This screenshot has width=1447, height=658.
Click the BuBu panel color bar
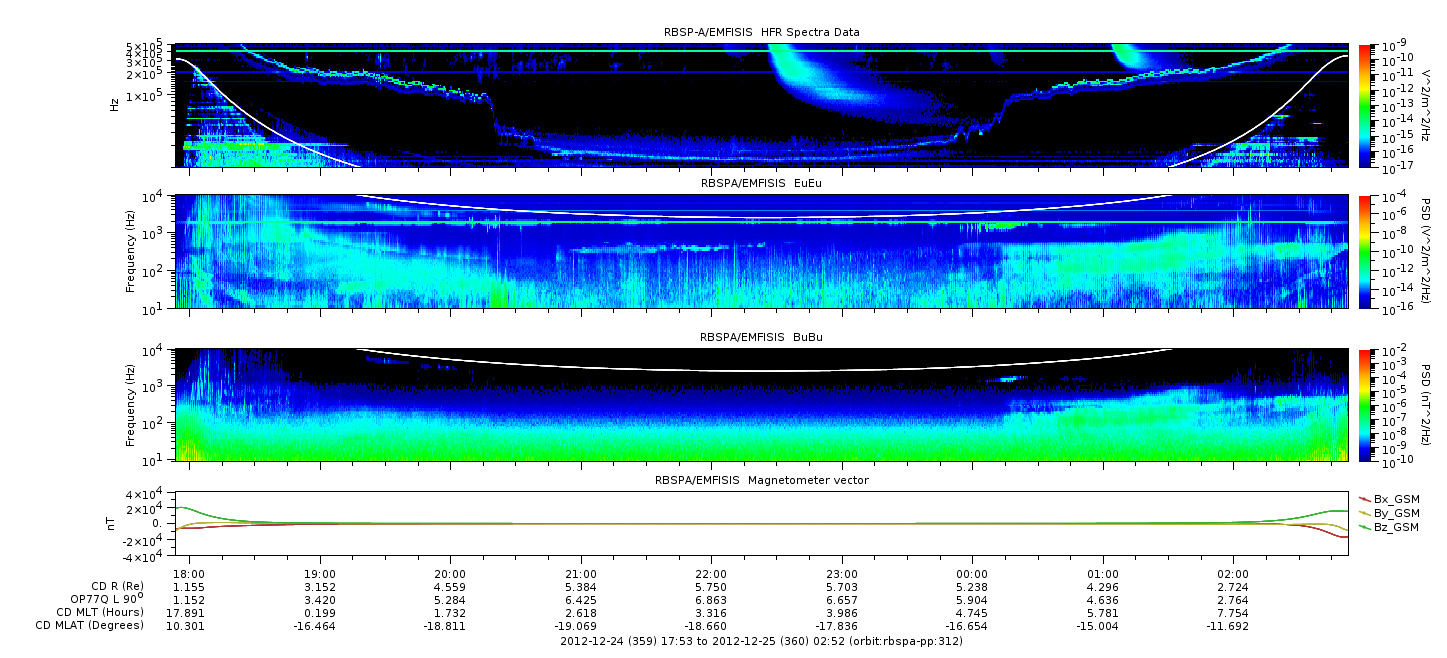tap(1365, 404)
